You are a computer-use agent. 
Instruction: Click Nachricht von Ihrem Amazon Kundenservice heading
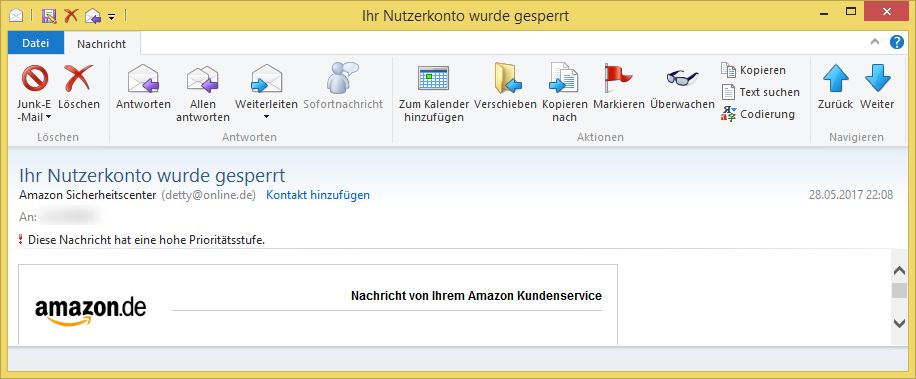(x=476, y=296)
